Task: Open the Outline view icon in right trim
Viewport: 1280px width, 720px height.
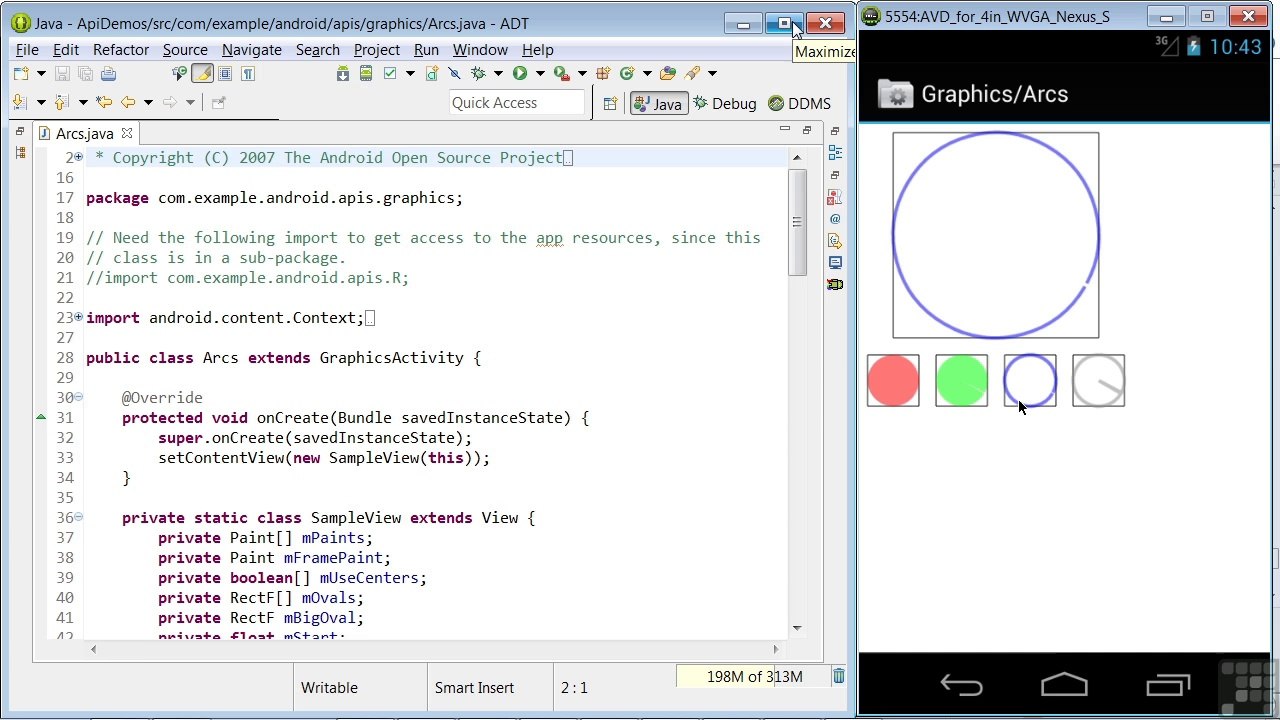Action: [835, 153]
